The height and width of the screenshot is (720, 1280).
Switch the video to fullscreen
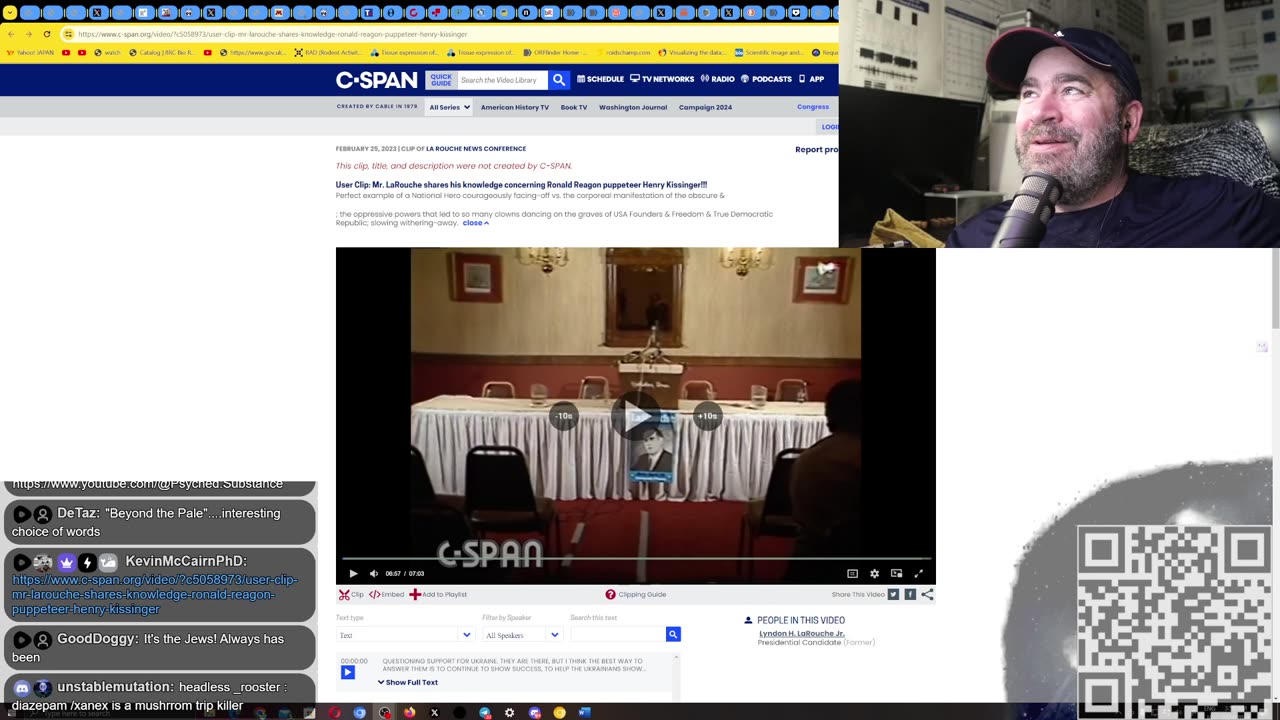pyautogui.click(x=918, y=573)
